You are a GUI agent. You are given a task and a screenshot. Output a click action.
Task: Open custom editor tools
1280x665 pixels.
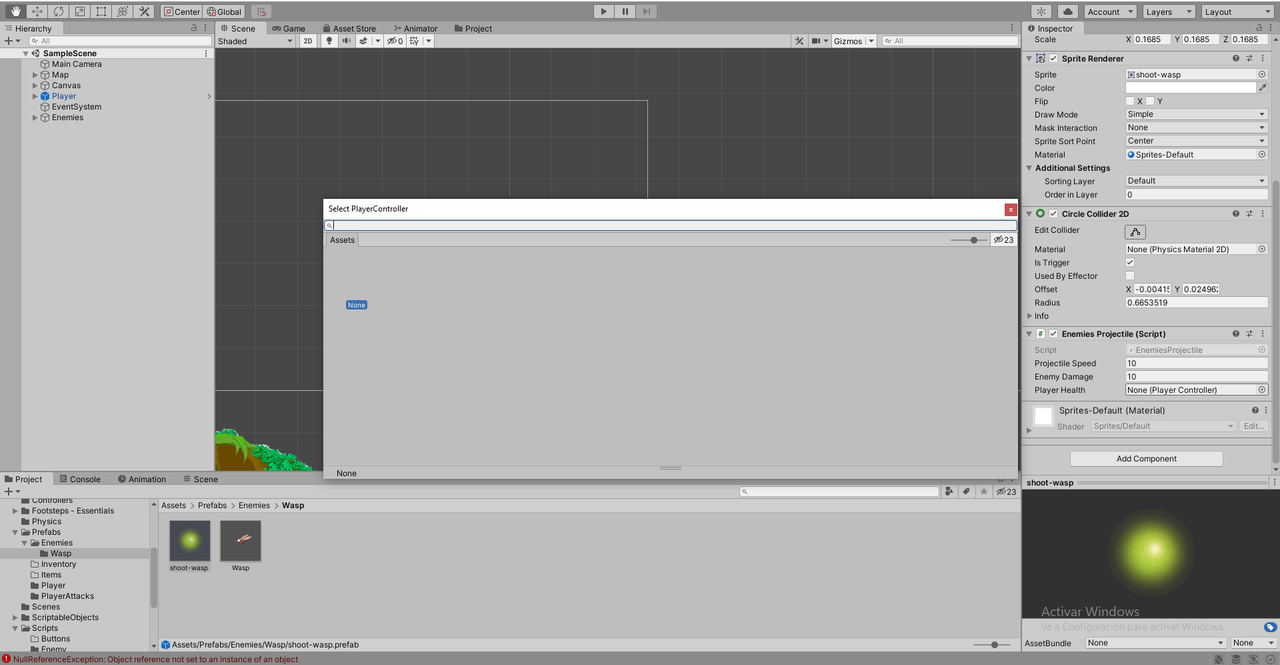click(x=144, y=11)
